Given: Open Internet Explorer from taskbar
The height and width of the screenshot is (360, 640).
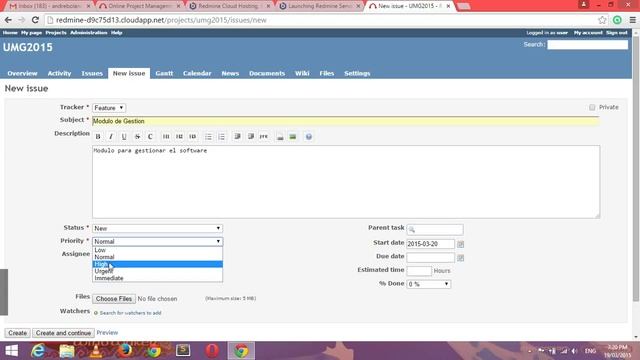Looking at the screenshot, I should (x=38, y=351).
